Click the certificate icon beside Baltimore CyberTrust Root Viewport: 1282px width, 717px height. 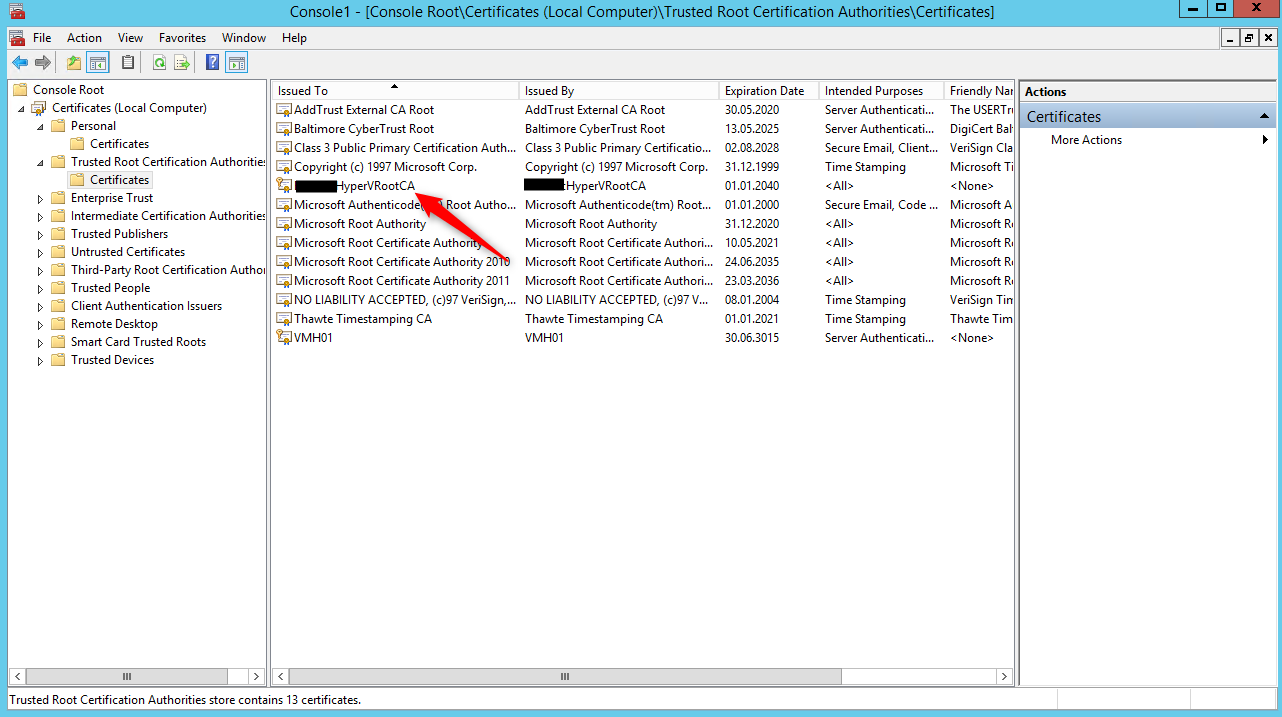pyautogui.click(x=284, y=129)
